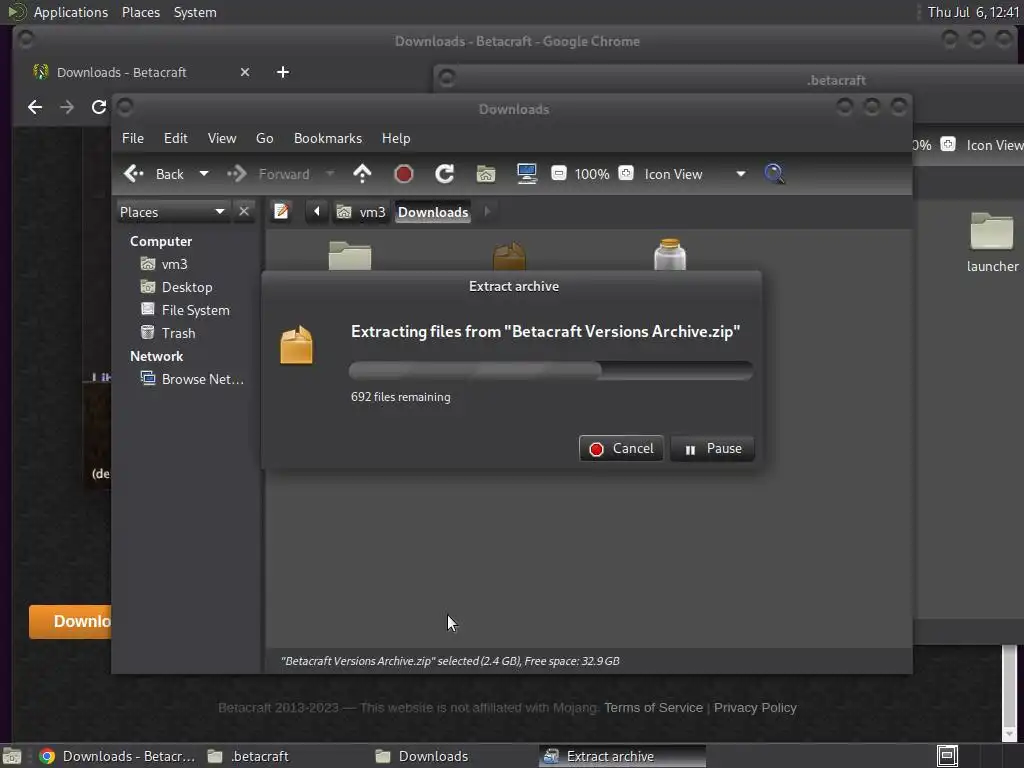Click the launcher folder in .betacraft window
The image size is (1024, 768).
[x=992, y=242]
